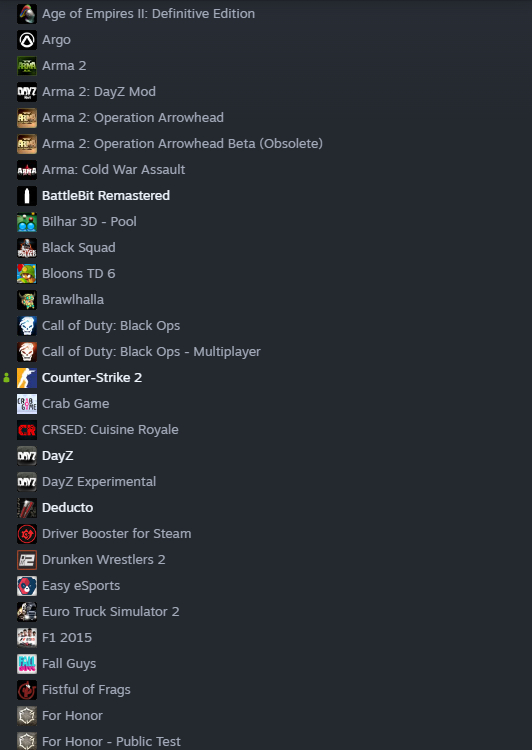This screenshot has height=750, width=532.
Task: Select Bilhar 3D - Pool game
Action: point(89,221)
